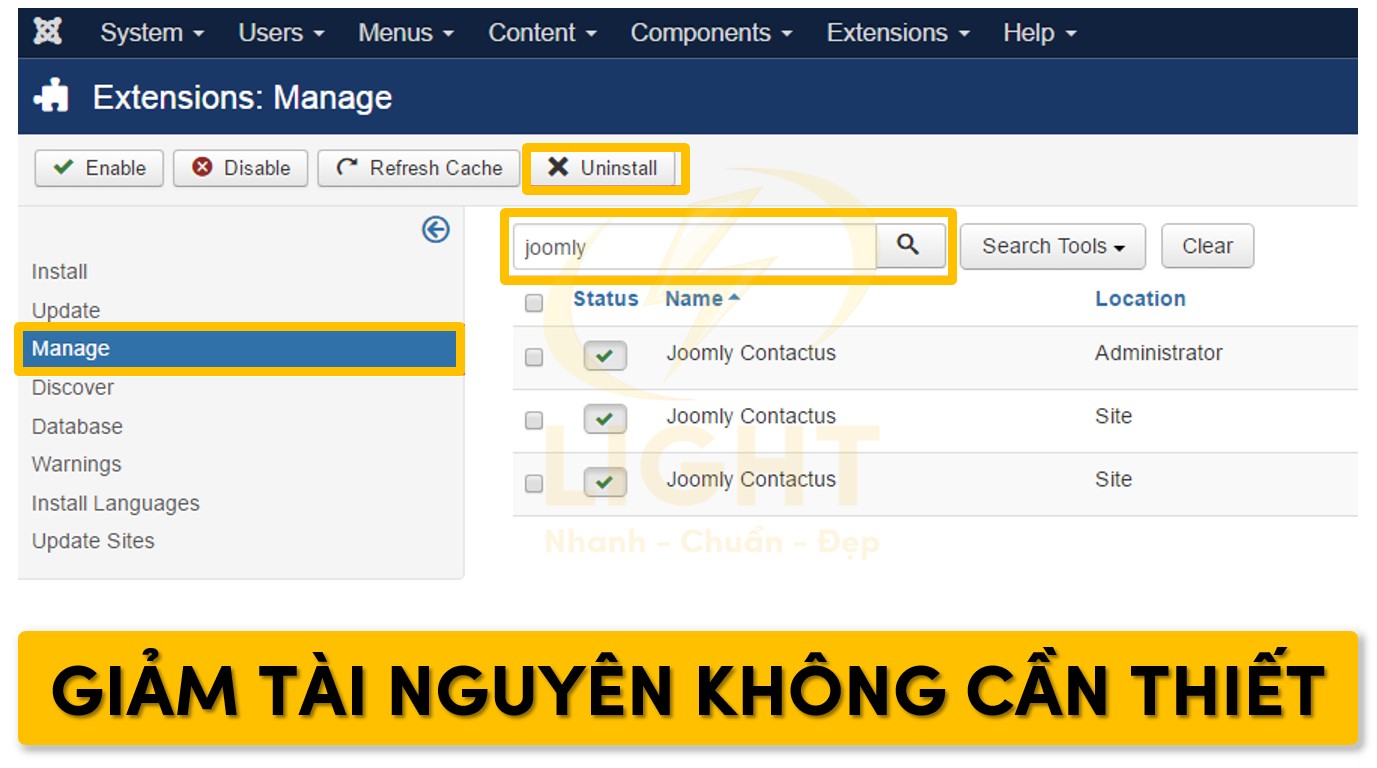
Task: Open the Users menu
Action: click(x=281, y=33)
